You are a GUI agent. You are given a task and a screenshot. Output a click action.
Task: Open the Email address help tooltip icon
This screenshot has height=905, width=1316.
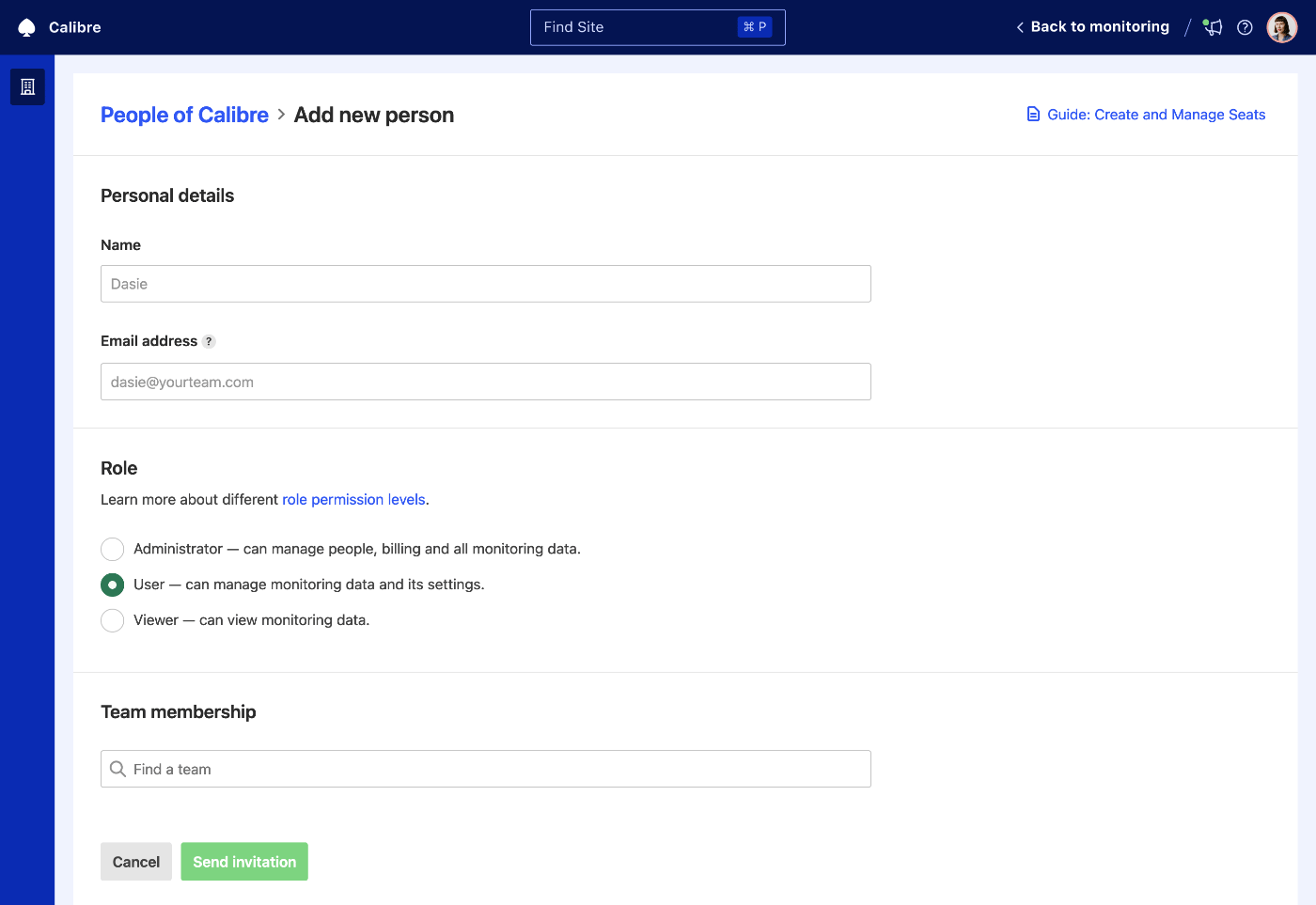(x=209, y=341)
